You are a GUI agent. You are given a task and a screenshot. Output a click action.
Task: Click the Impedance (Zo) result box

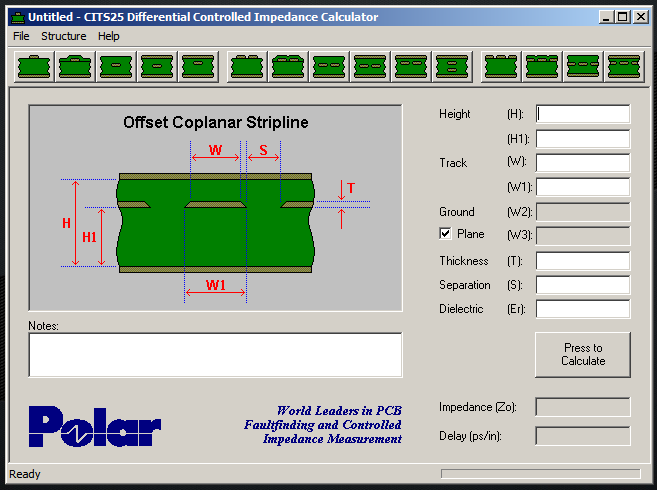pyautogui.click(x=583, y=407)
